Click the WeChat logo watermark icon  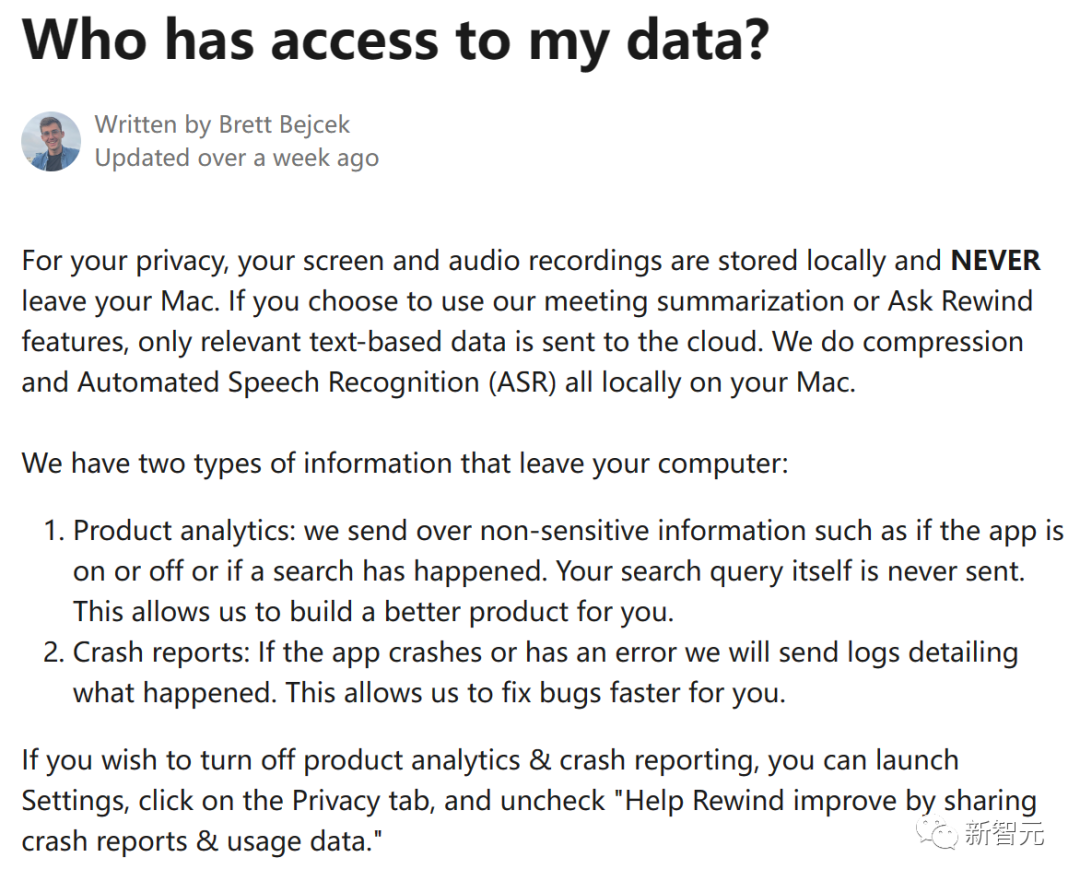pyautogui.click(x=937, y=833)
